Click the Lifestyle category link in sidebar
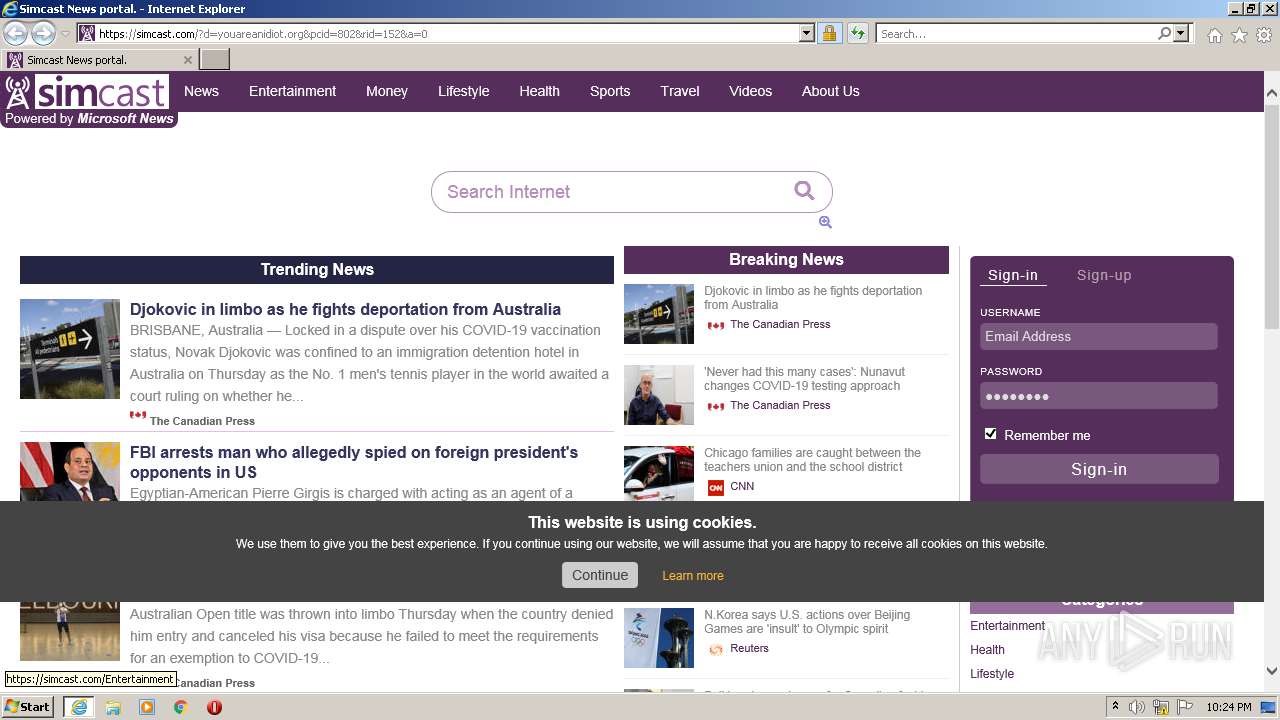 coord(992,674)
